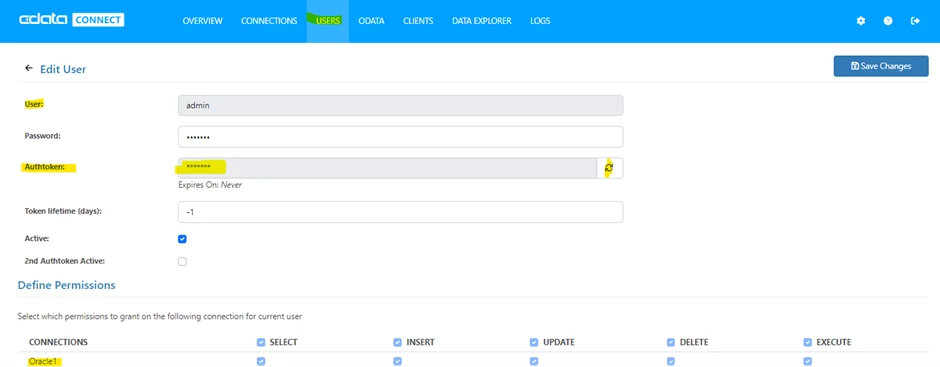This screenshot has width=940, height=367.
Task: Toggle the UPDATE column header checkbox
Action: coord(534,342)
